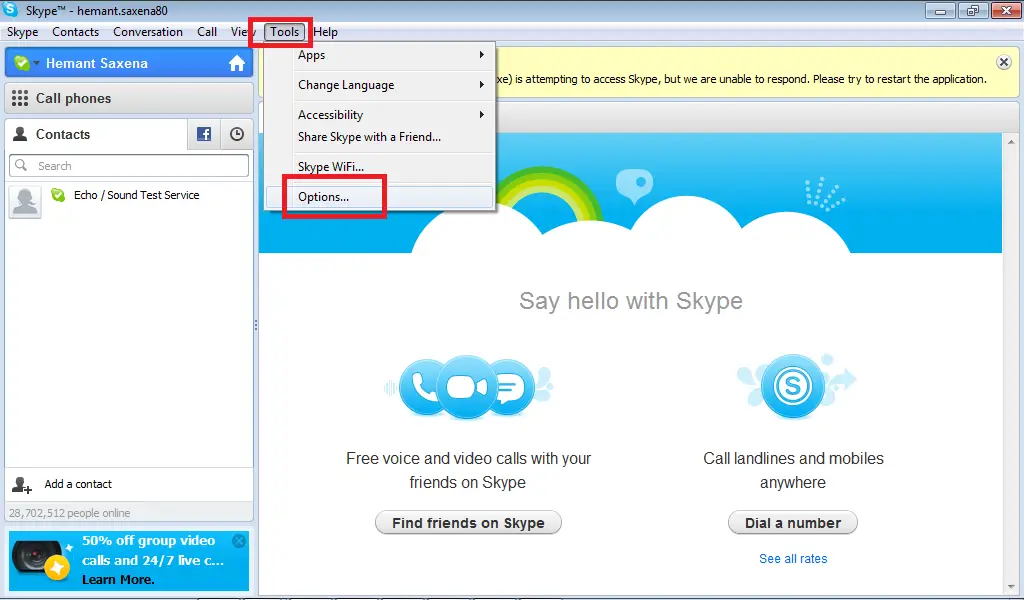Open the status dropdown next to Hemant Saxena
Screen dimensions: 1024x600
point(37,63)
